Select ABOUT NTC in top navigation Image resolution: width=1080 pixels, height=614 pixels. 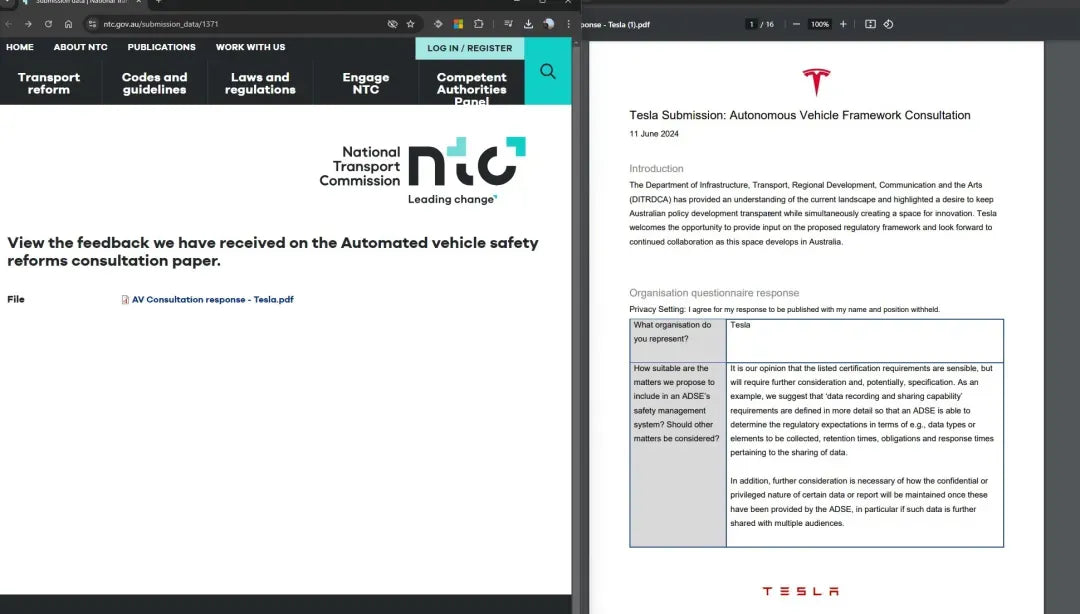click(x=80, y=47)
